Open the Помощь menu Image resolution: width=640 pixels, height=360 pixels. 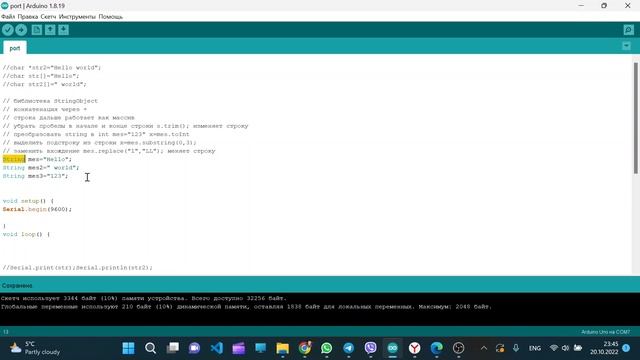click(111, 17)
